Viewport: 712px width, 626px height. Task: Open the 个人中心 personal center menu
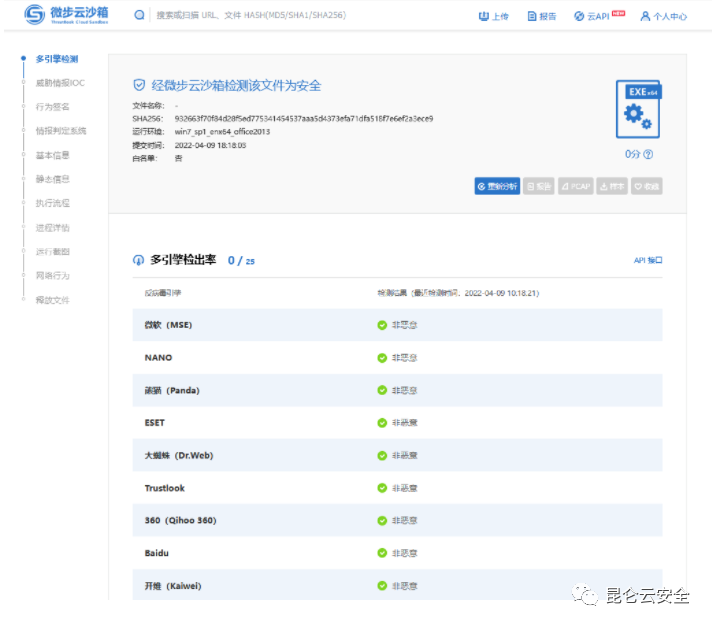(663, 16)
